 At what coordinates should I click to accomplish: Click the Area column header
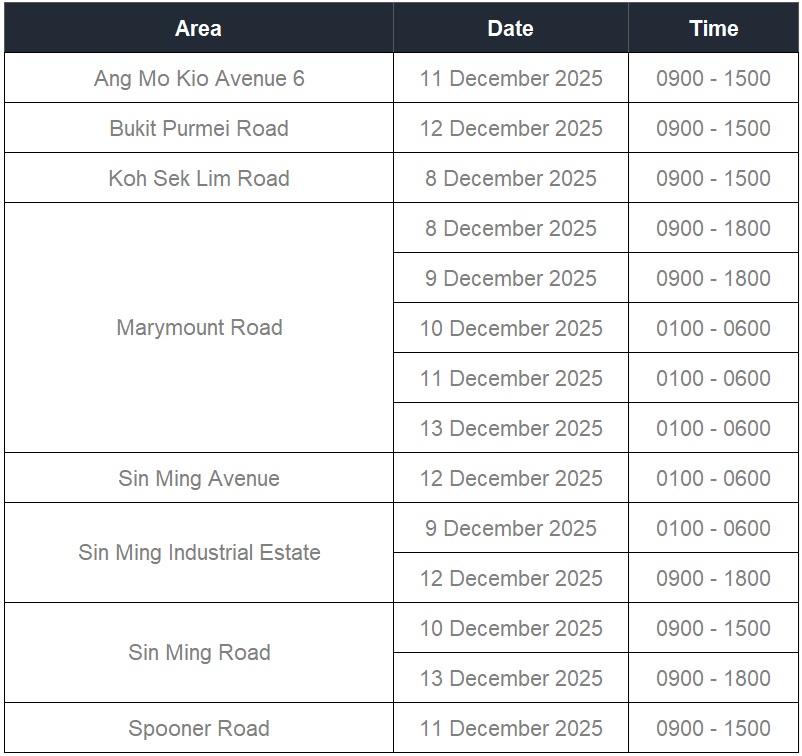pyautogui.click(x=198, y=28)
